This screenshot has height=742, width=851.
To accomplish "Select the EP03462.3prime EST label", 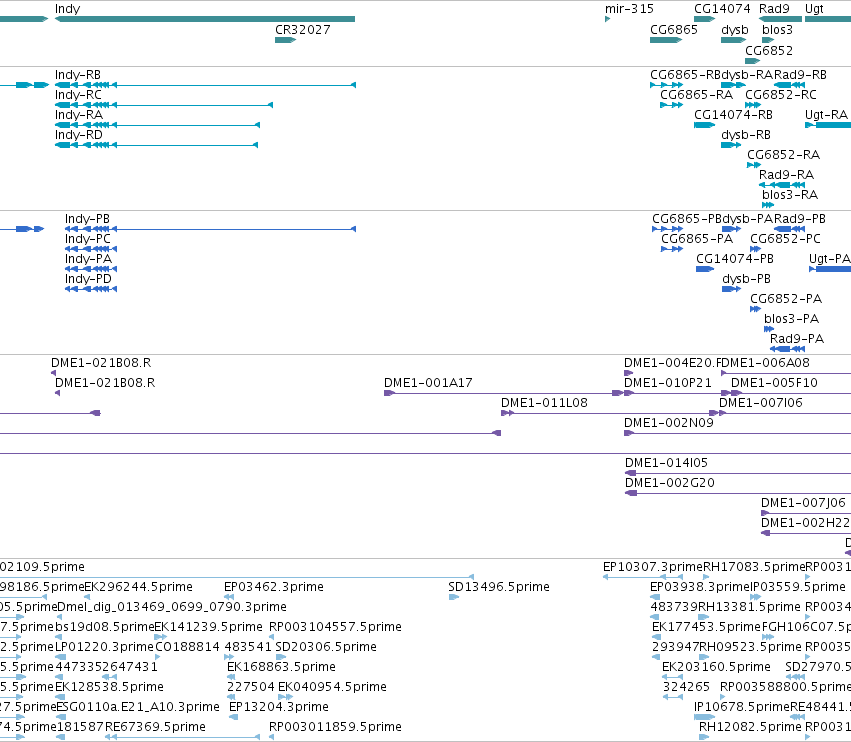I will [274, 587].
